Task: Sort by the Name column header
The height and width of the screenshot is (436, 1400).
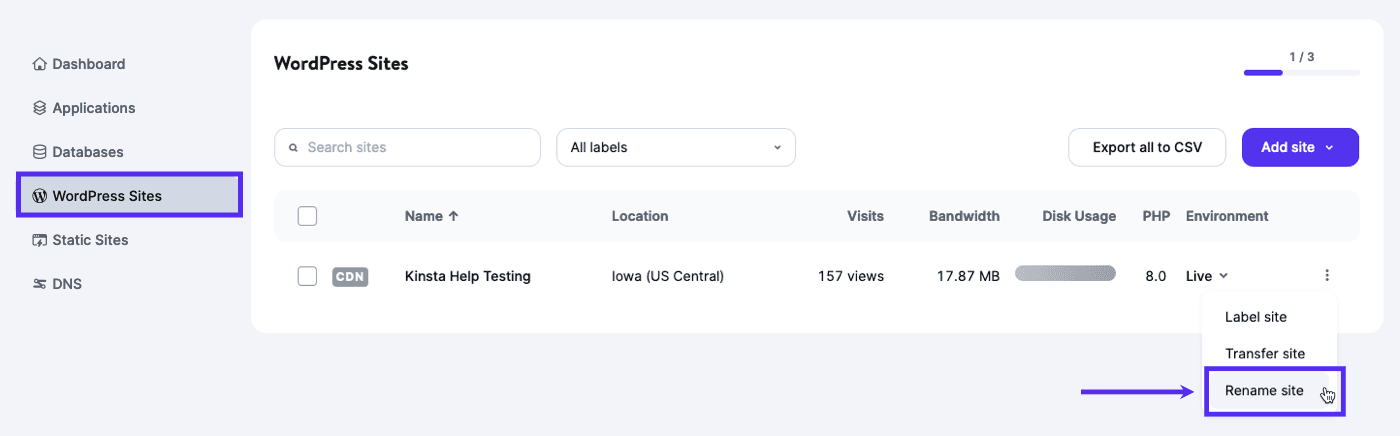Action: point(432,216)
